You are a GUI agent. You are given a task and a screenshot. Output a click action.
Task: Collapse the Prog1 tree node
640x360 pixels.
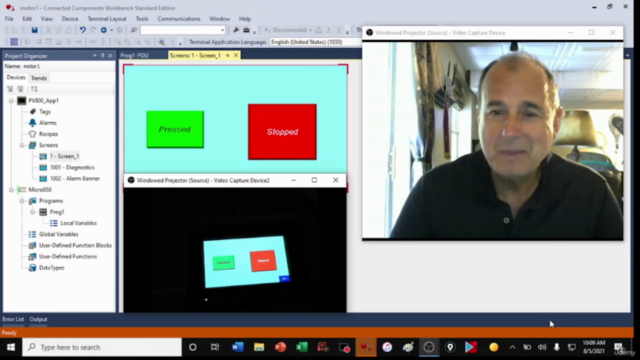[x=33, y=212]
